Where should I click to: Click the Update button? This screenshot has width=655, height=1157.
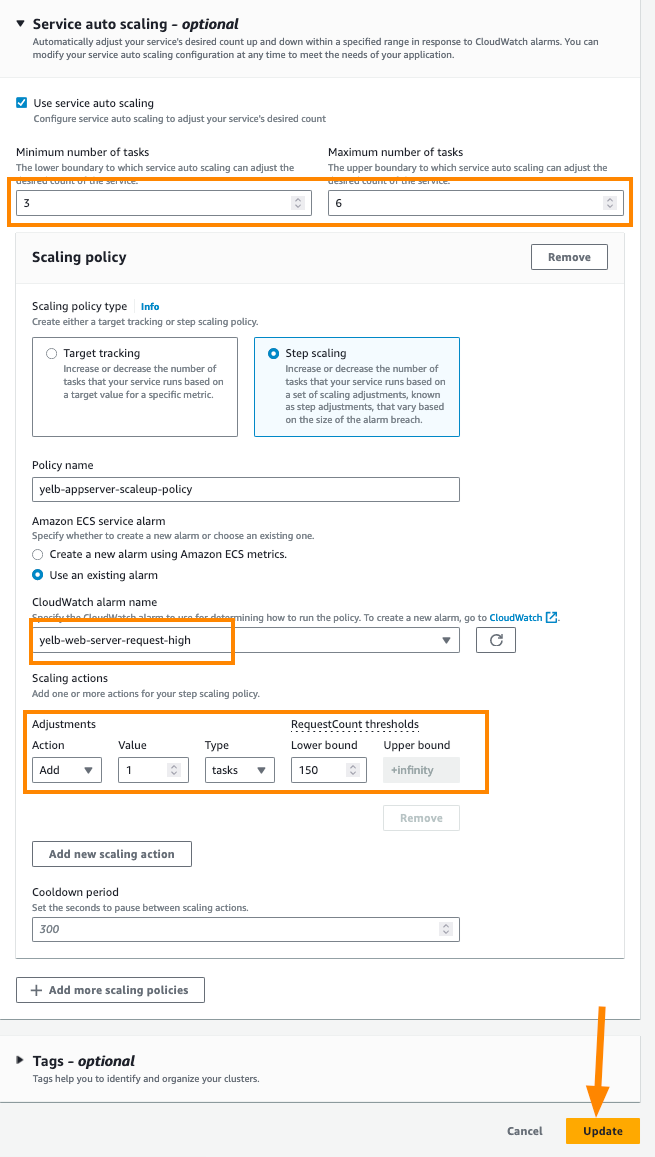click(x=603, y=1130)
